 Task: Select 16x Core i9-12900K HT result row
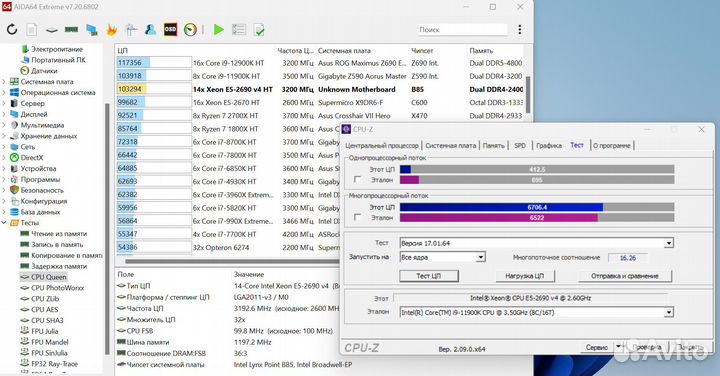(x=320, y=63)
